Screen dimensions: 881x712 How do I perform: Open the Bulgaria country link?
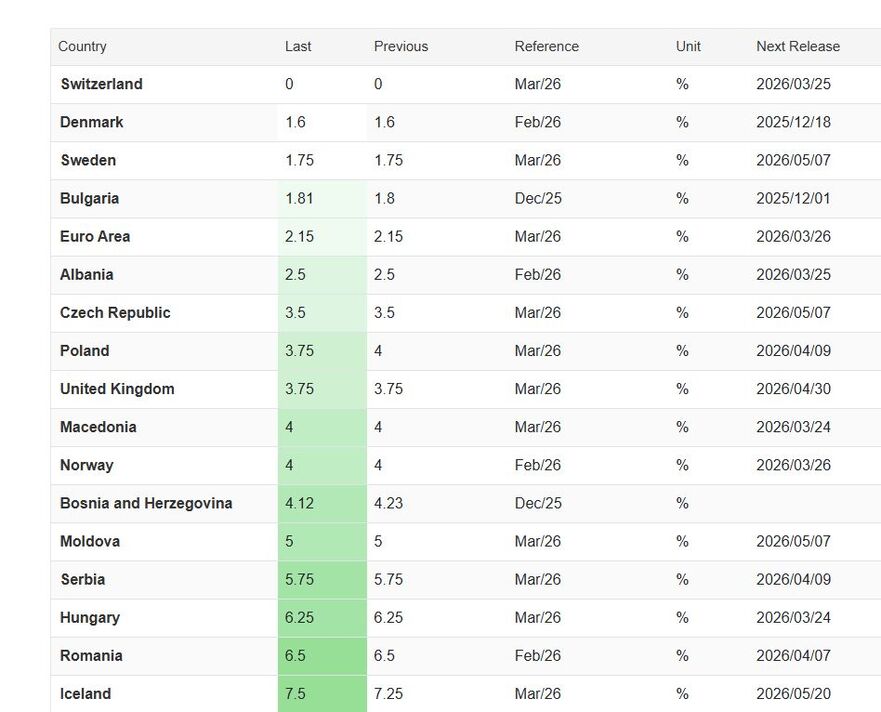click(x=89, y=199)
